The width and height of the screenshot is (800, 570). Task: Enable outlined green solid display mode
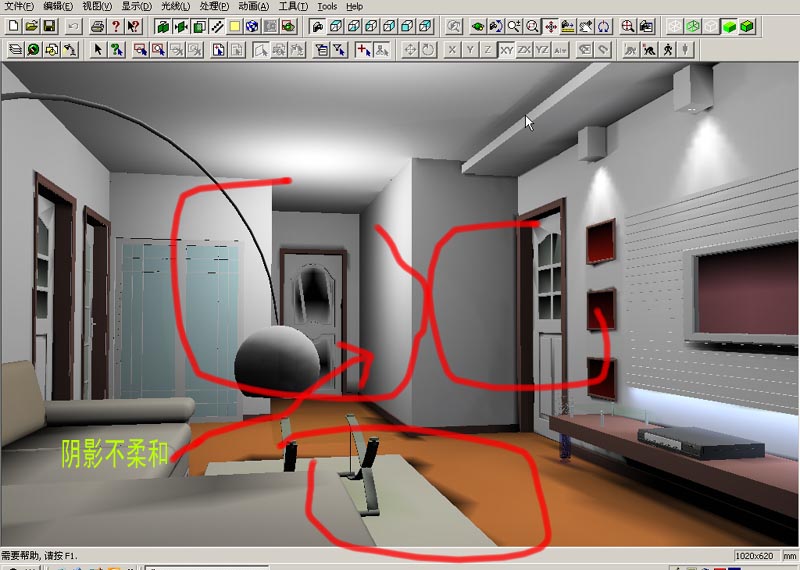tap(747, 26)
